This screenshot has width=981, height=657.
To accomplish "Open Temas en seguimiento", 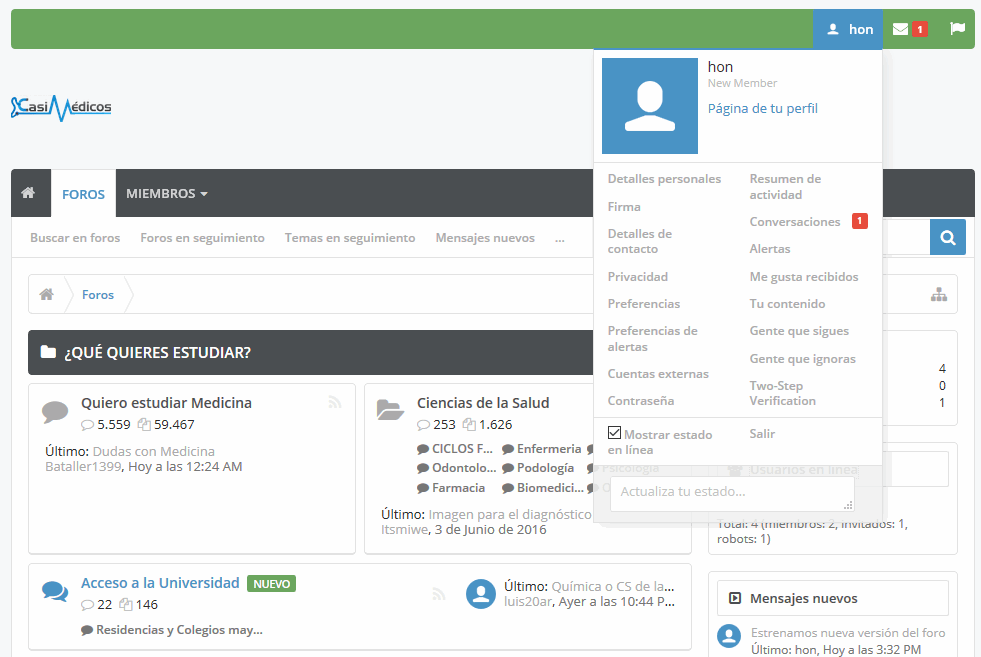I will pyautogui.click(x=350, y=238).
